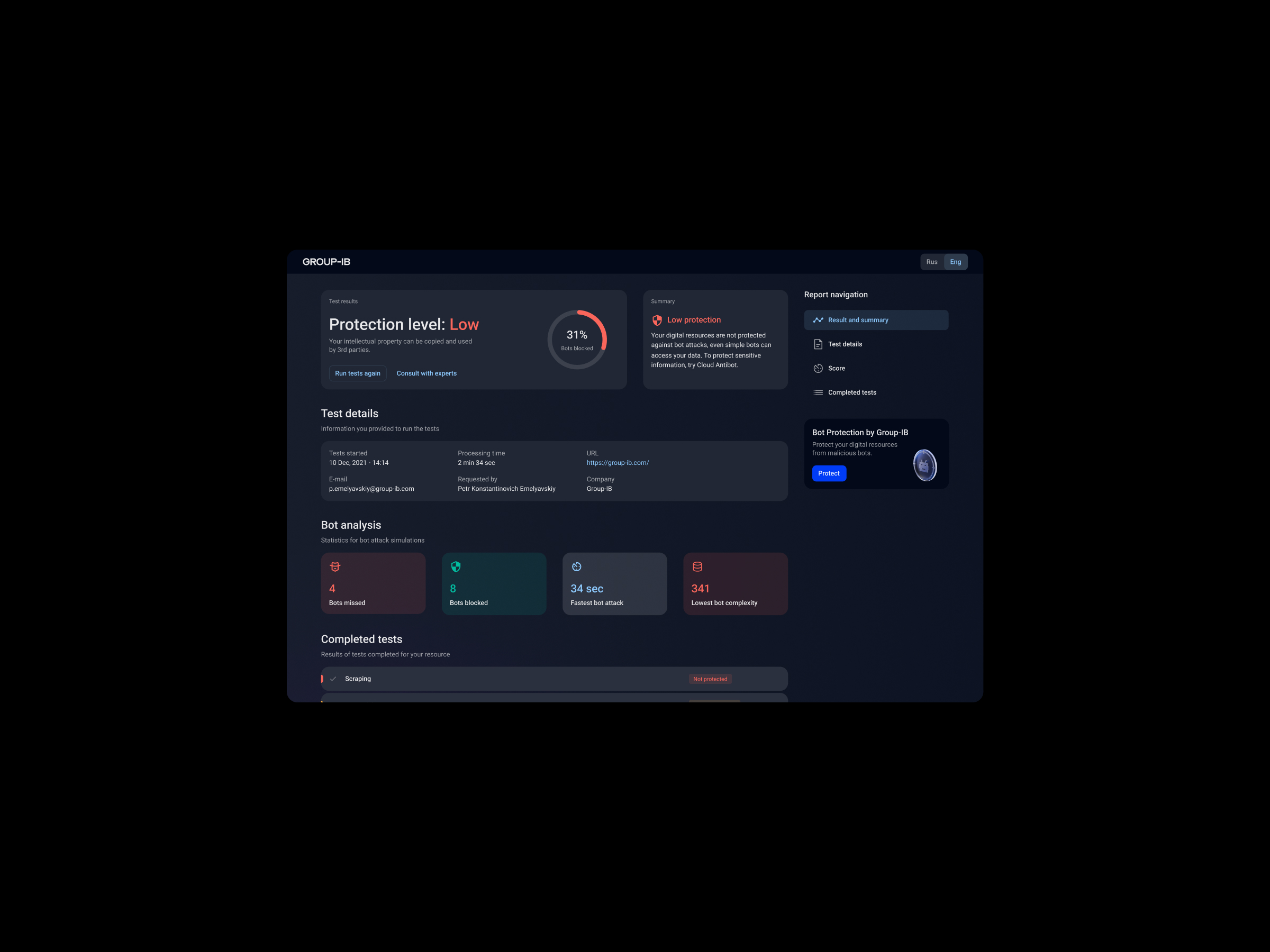Select the Eng language toggle

pos(955,262)
